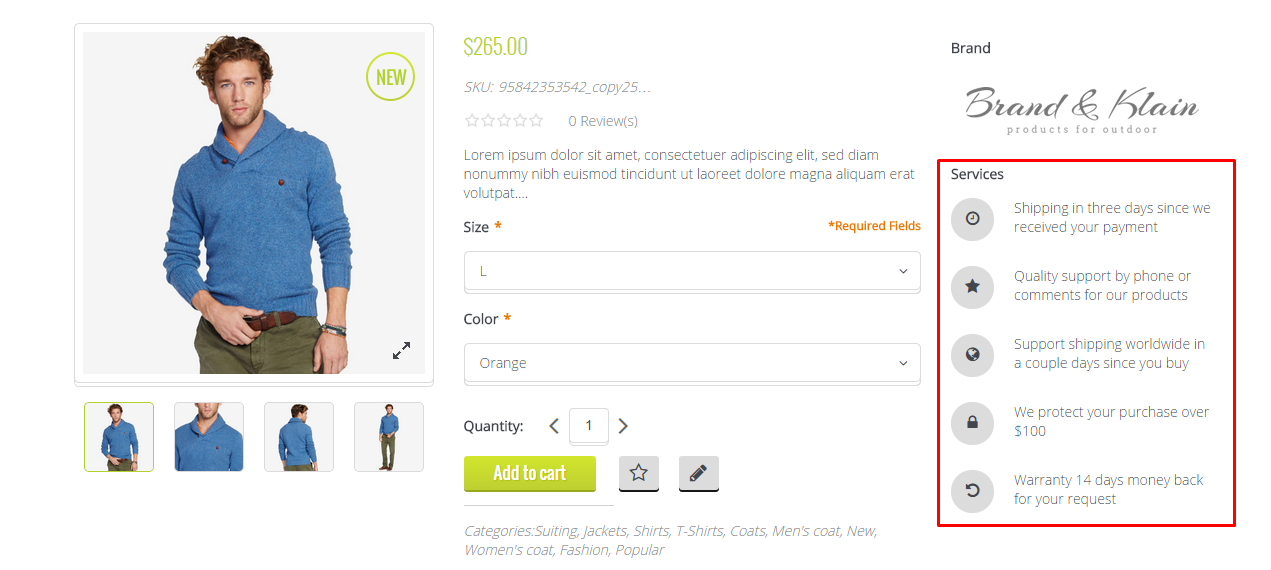This screenshot has width=1271, height=570.
Task: Click the pencil edit icon button
Action: coord(698,473)
